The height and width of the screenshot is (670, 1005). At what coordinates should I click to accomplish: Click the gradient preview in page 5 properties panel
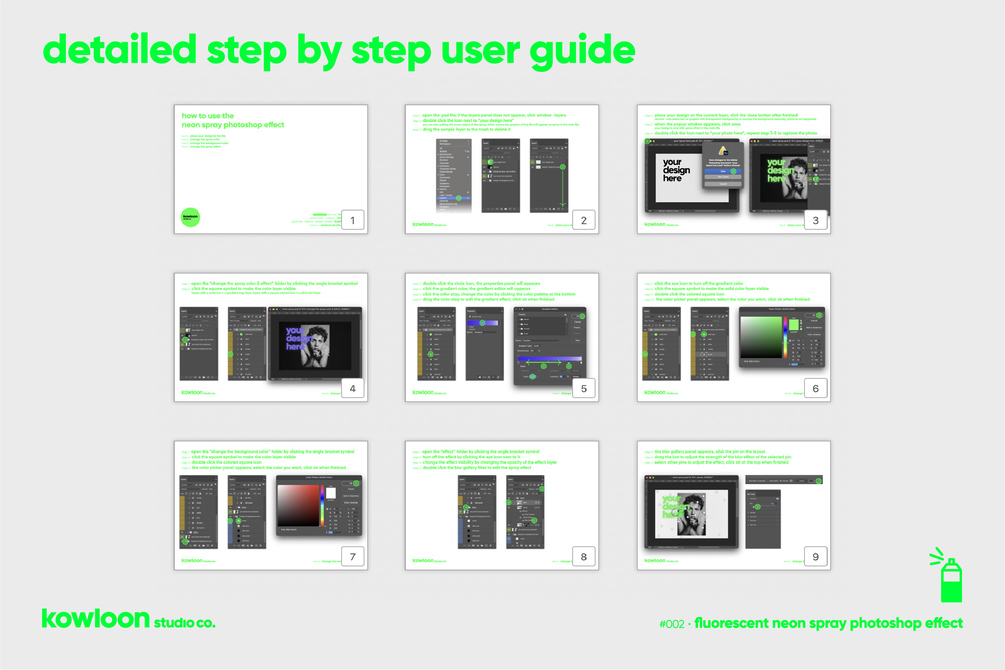pyautogui.click(x=484, y=323)
